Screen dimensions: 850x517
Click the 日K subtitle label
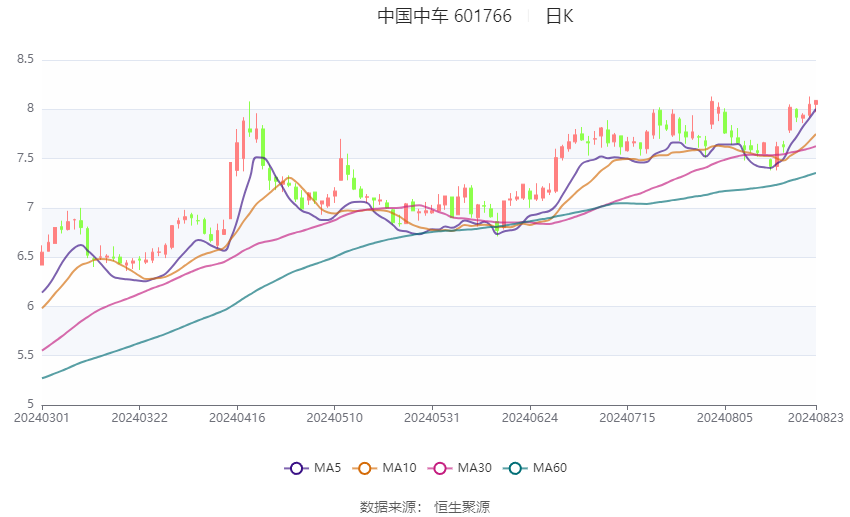tap(559, 16)
